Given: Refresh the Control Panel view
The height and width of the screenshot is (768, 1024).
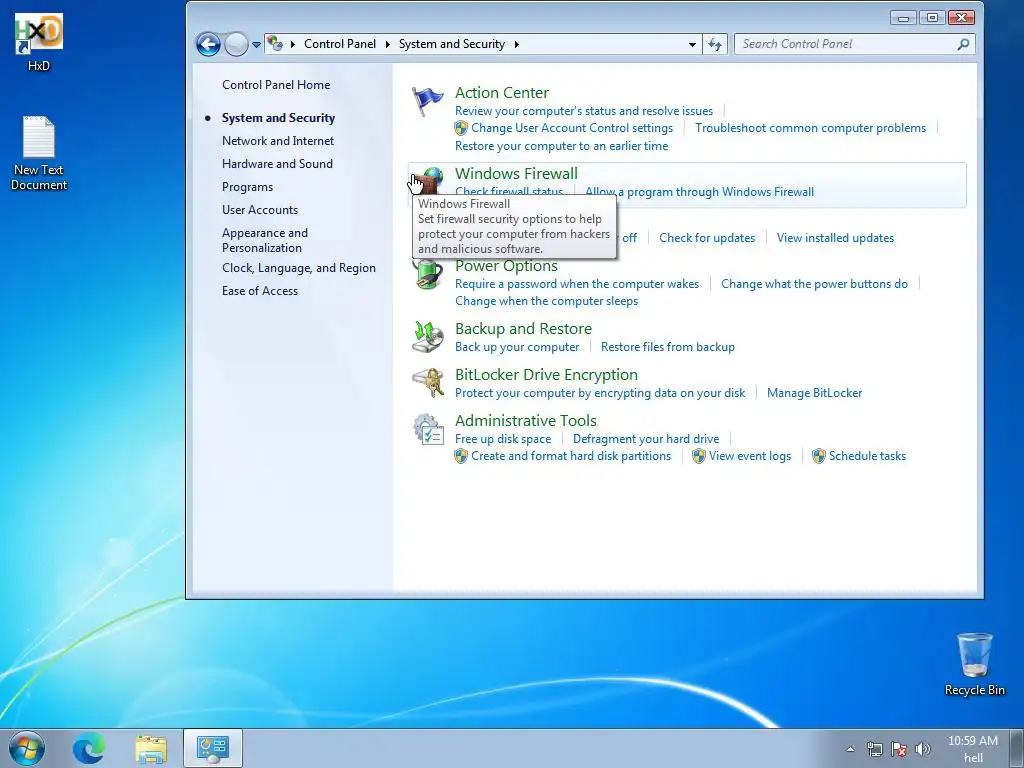Looking at the screenshot, I should click(715, 44).
